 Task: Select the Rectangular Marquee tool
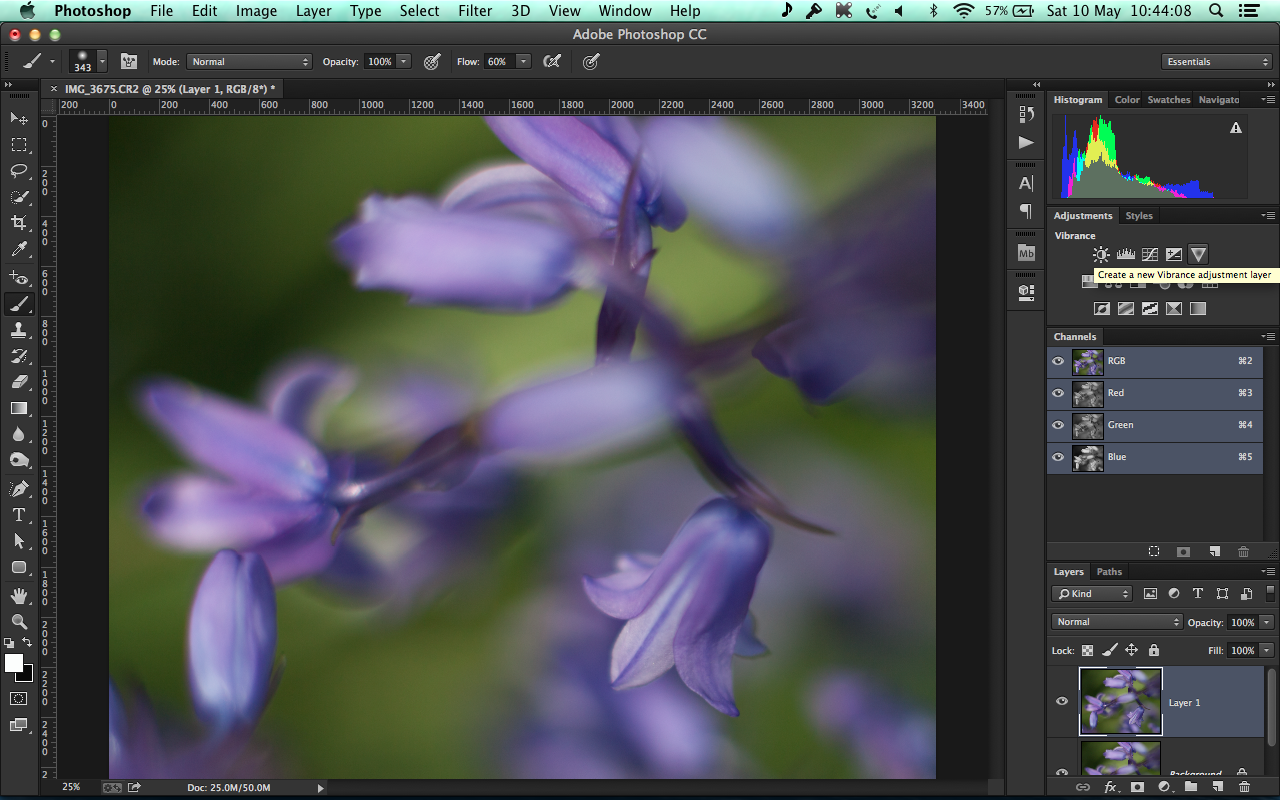(x=19, y=145)
